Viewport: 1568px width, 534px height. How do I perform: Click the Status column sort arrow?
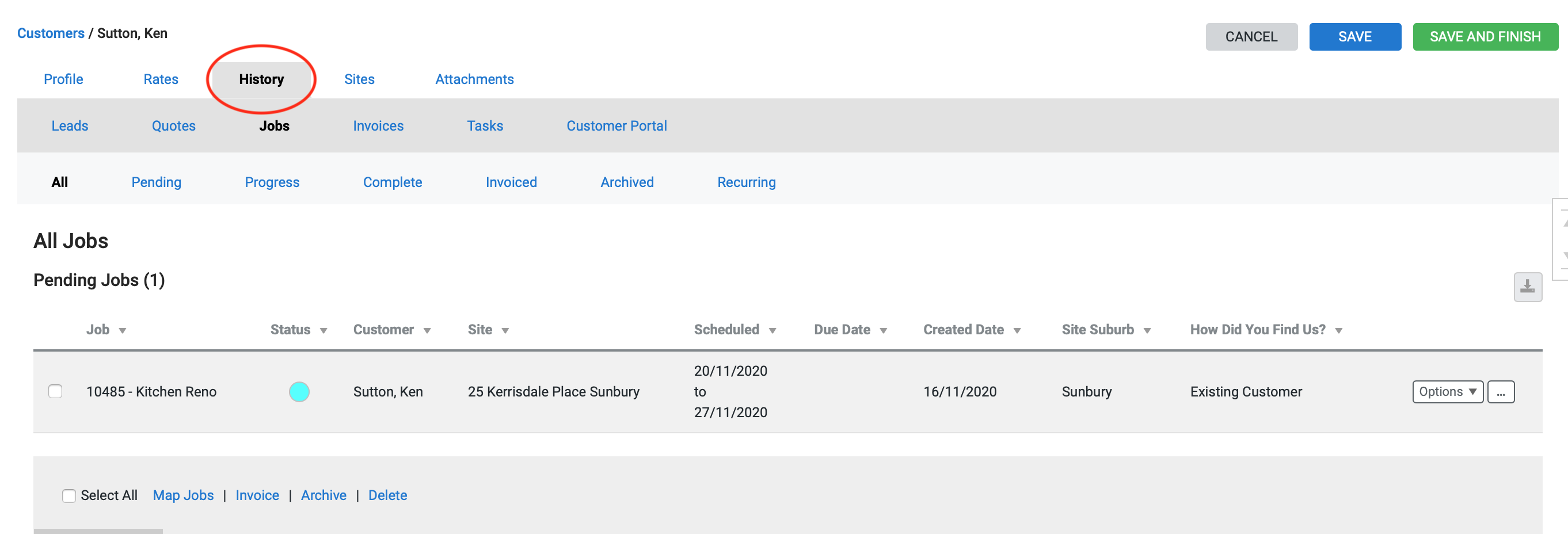click(324, 331)
